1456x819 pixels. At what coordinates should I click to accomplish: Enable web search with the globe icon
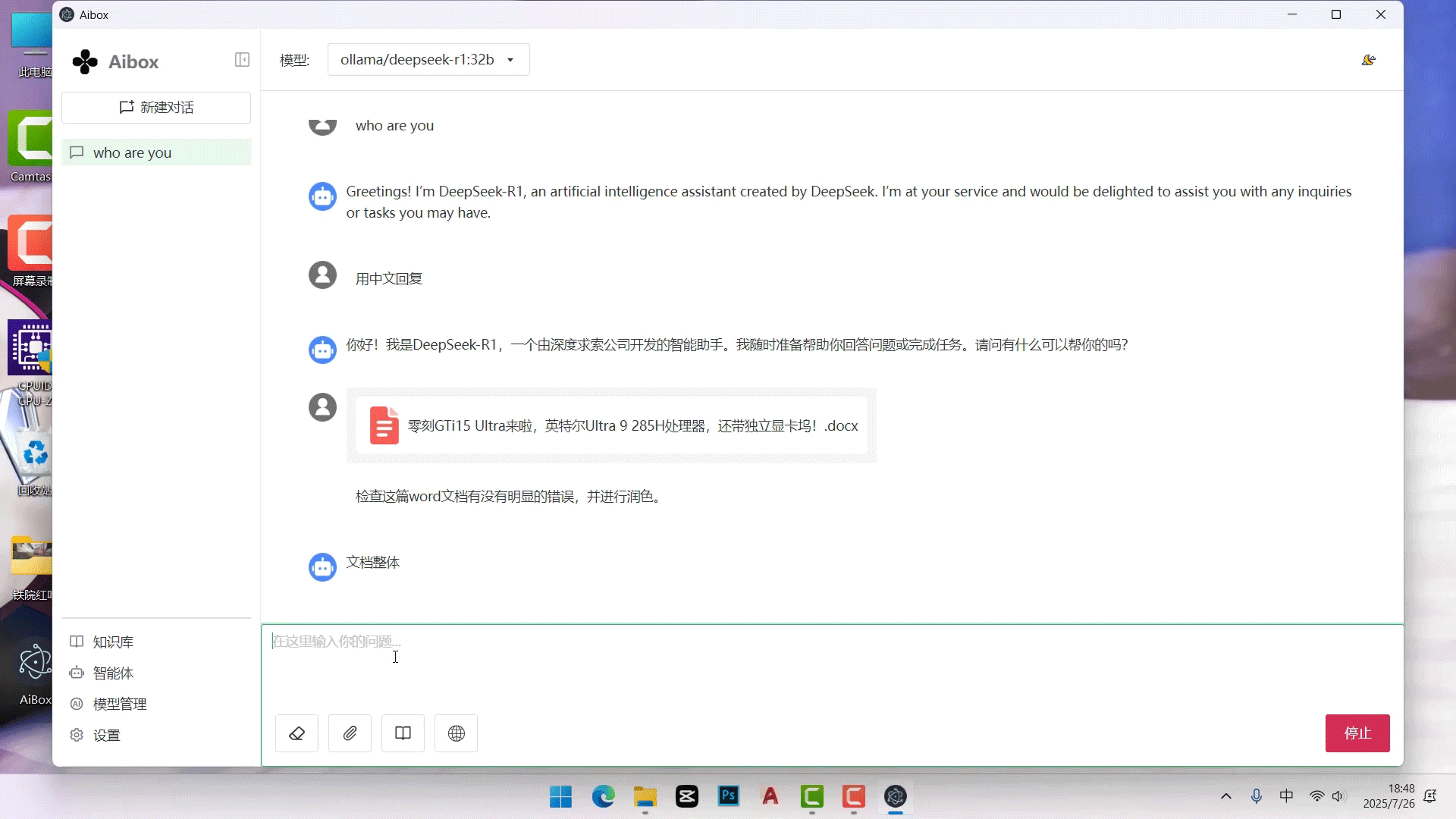tap(455, 733)
